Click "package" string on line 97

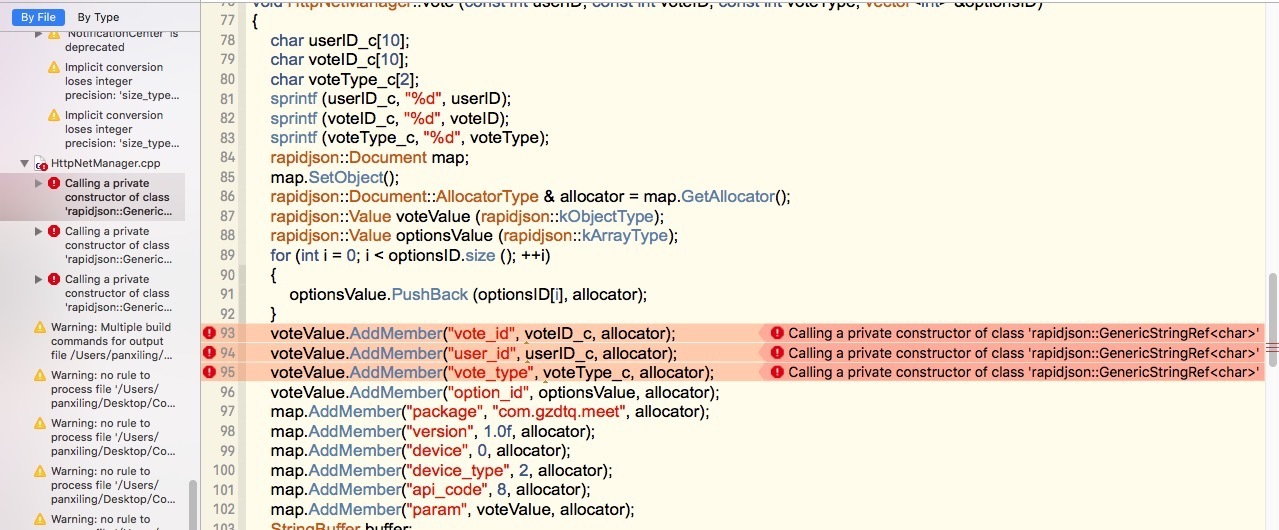[x=444, y=412]
